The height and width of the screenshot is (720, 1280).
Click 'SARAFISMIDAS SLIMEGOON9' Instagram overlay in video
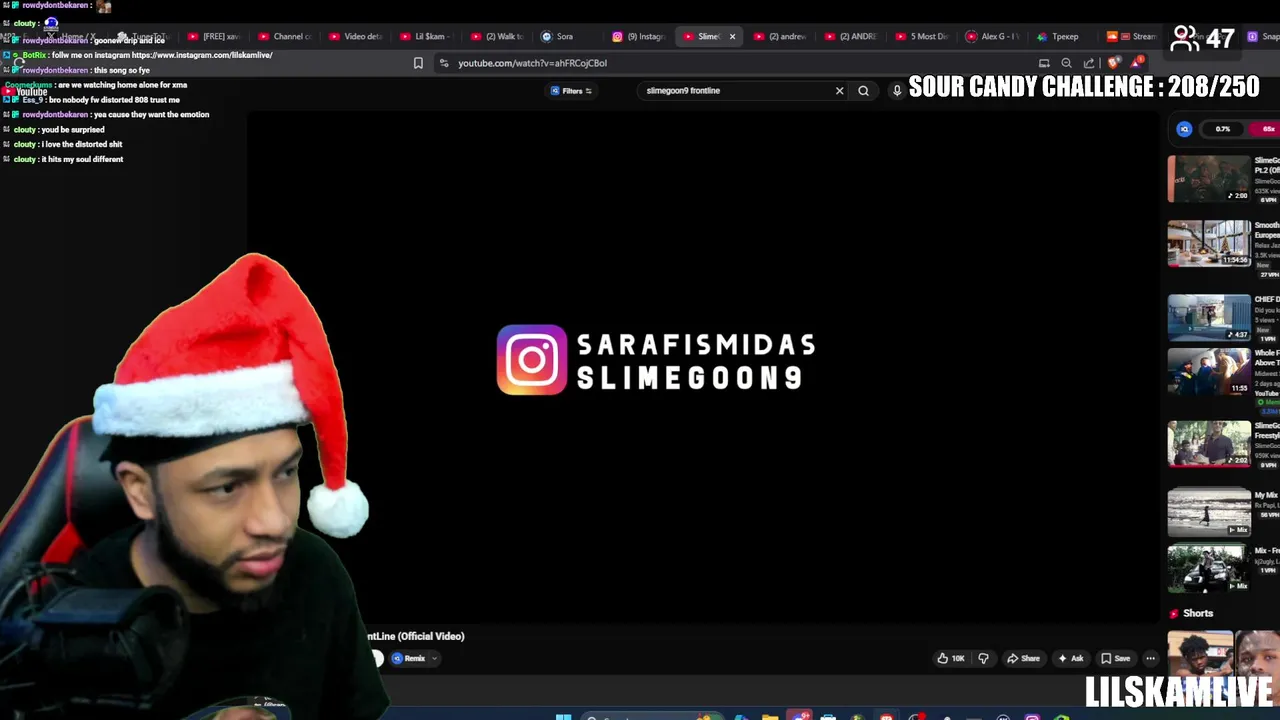tap(656, 360)
